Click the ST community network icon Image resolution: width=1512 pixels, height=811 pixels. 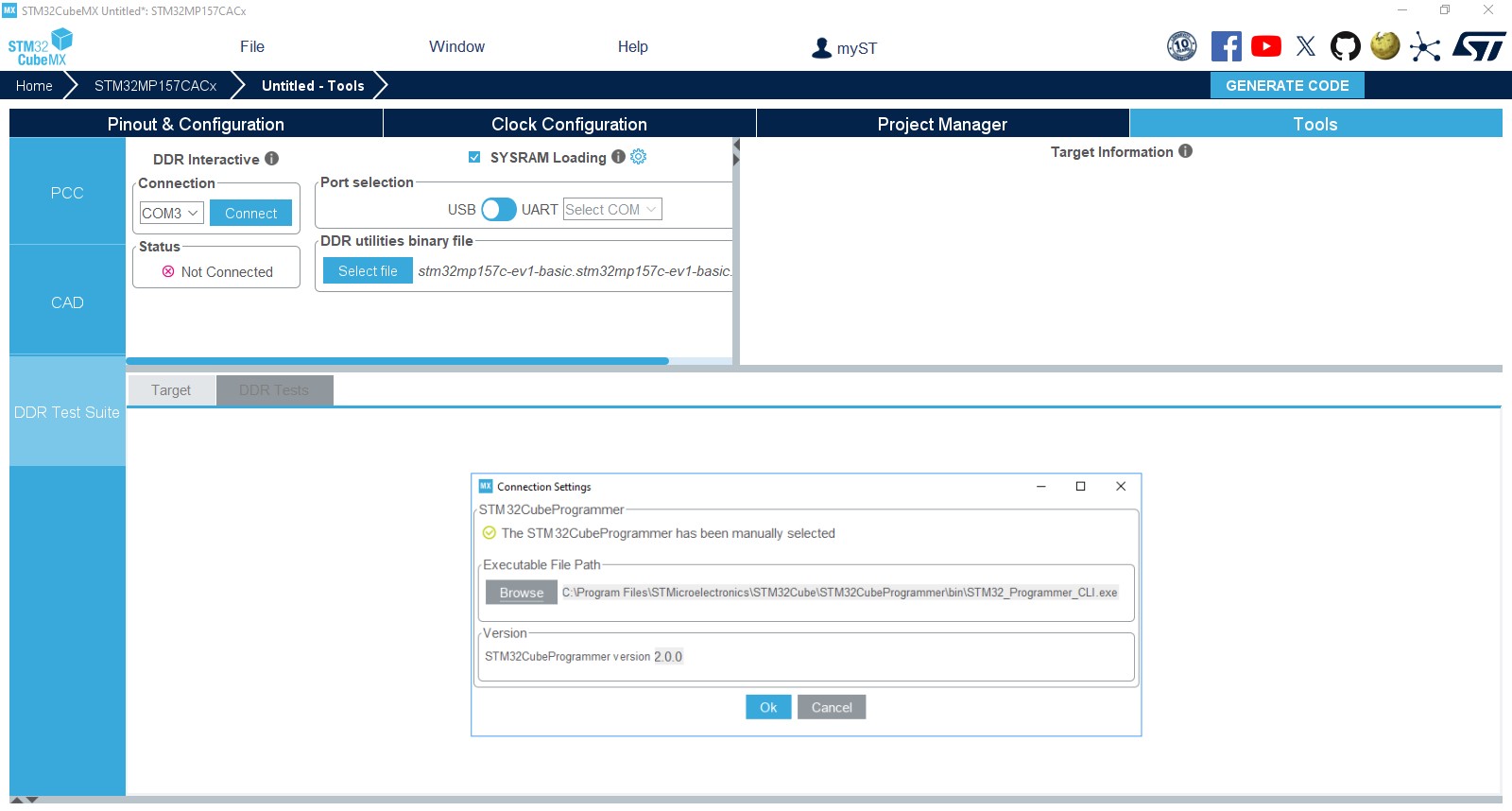1425,46
